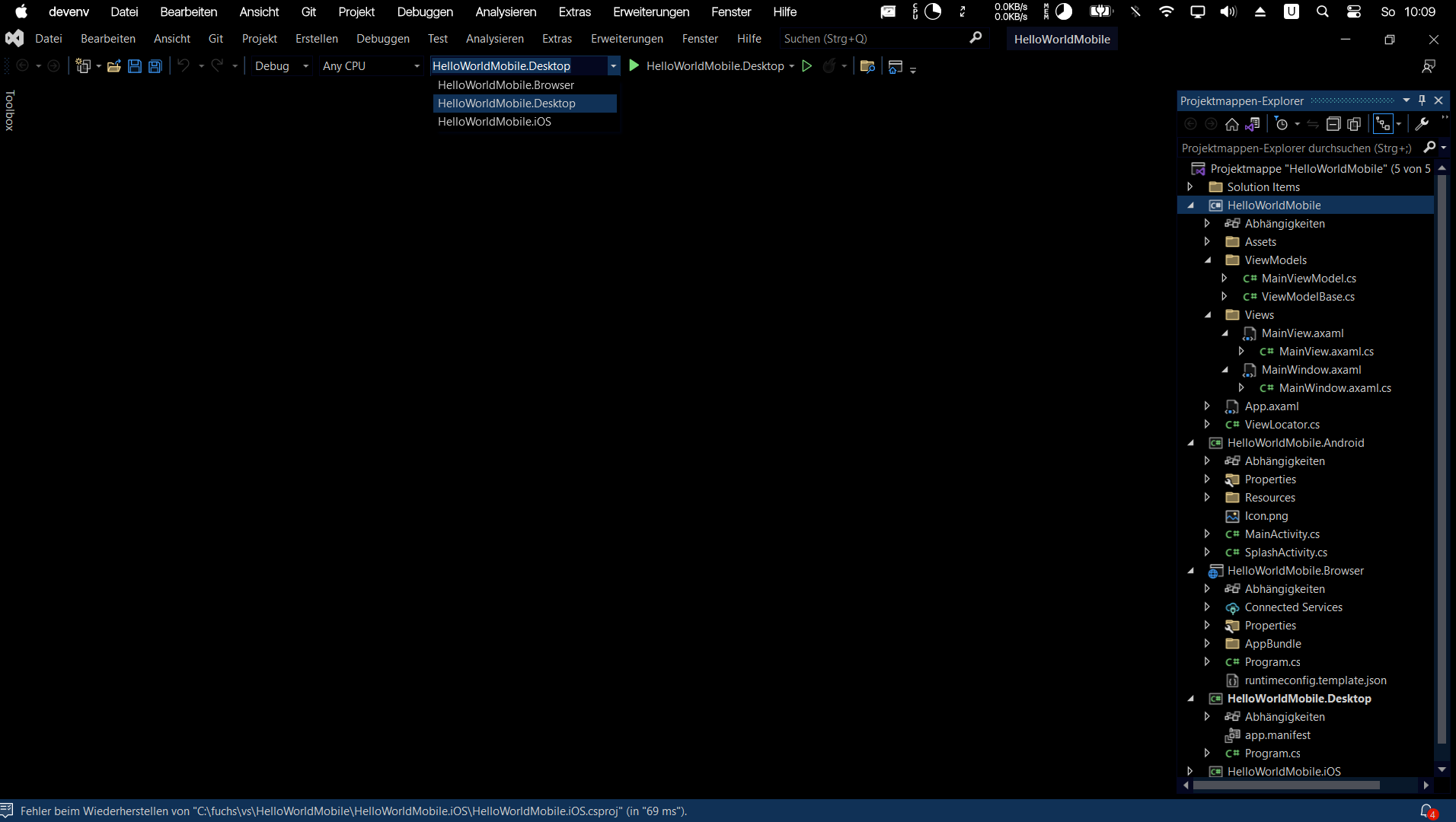Collapse the Views folder node
The image size is (1456, 822).
coord(1208,314)
